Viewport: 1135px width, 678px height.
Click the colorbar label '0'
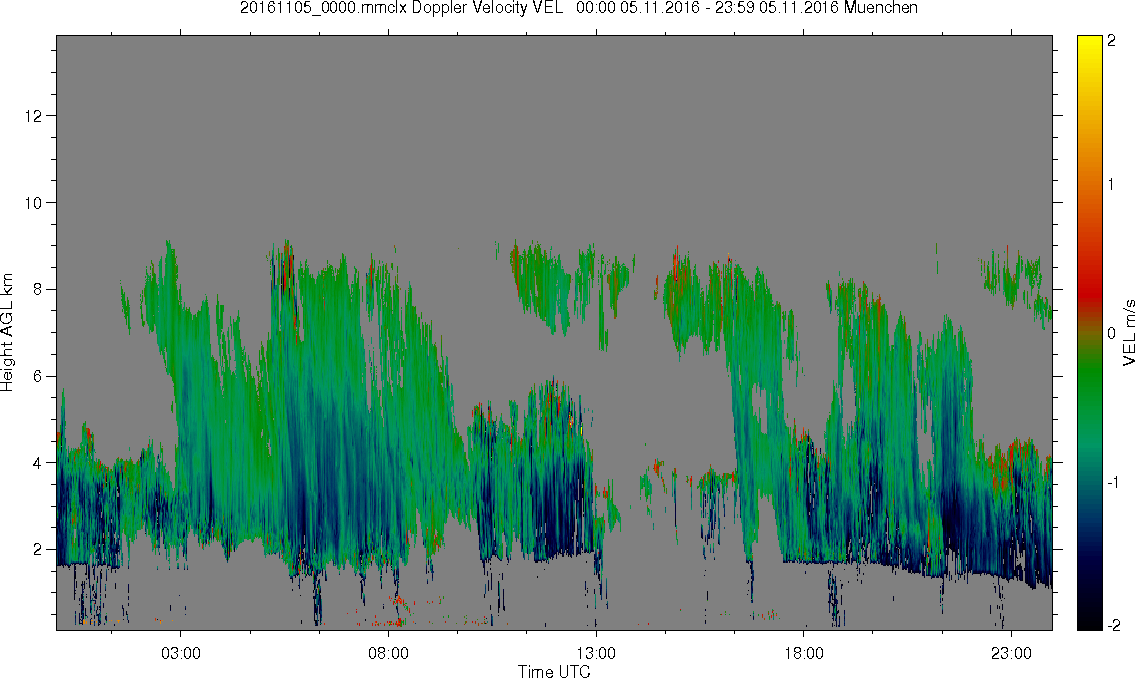point(1111,334)
